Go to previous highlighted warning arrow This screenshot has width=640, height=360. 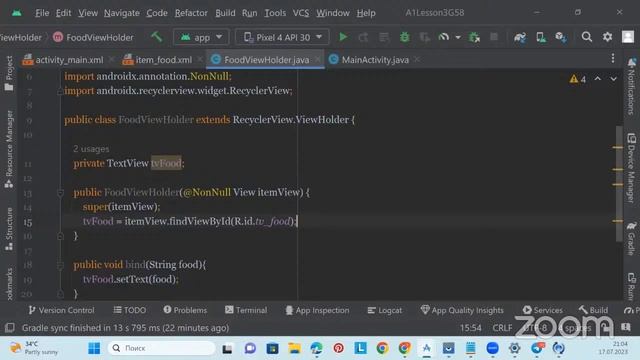click(598, 78)
